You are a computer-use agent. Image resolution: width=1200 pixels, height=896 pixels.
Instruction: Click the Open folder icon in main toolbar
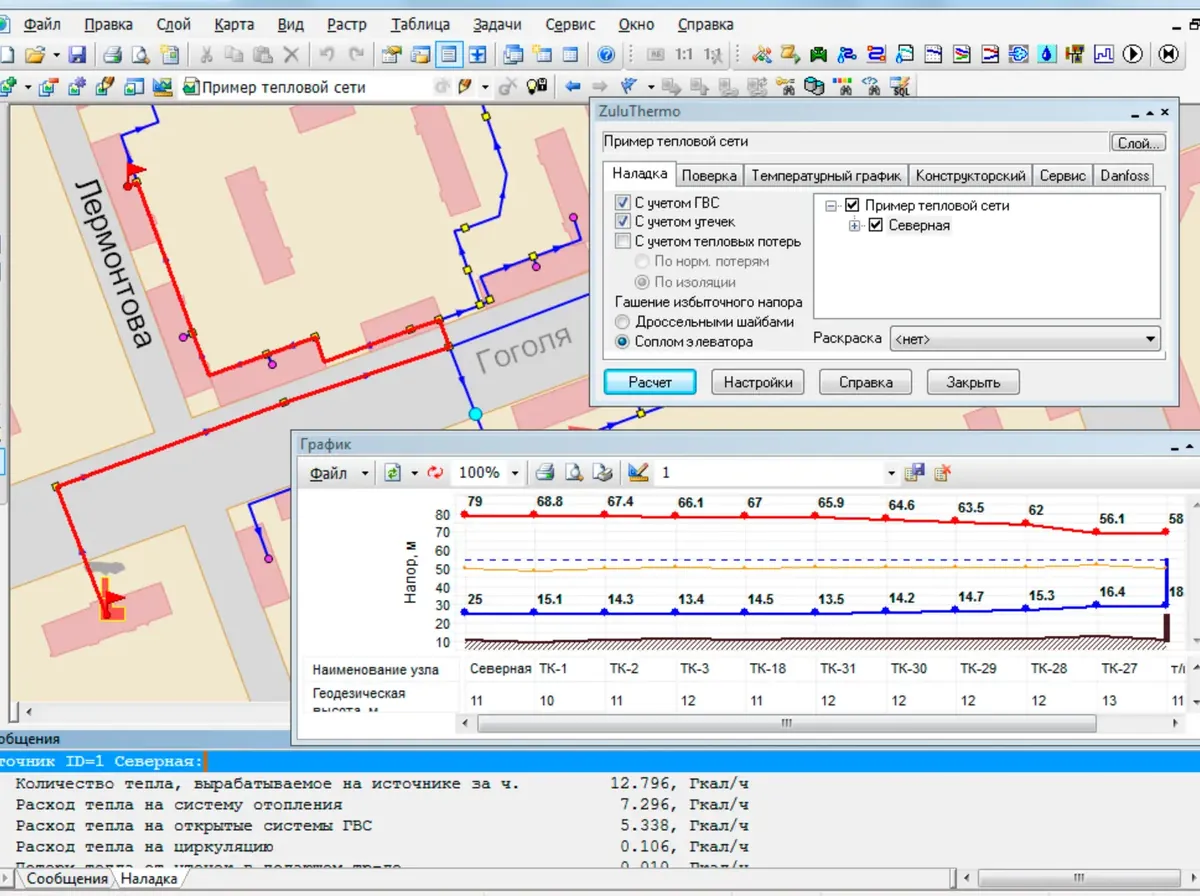click(x=35, y=55)
